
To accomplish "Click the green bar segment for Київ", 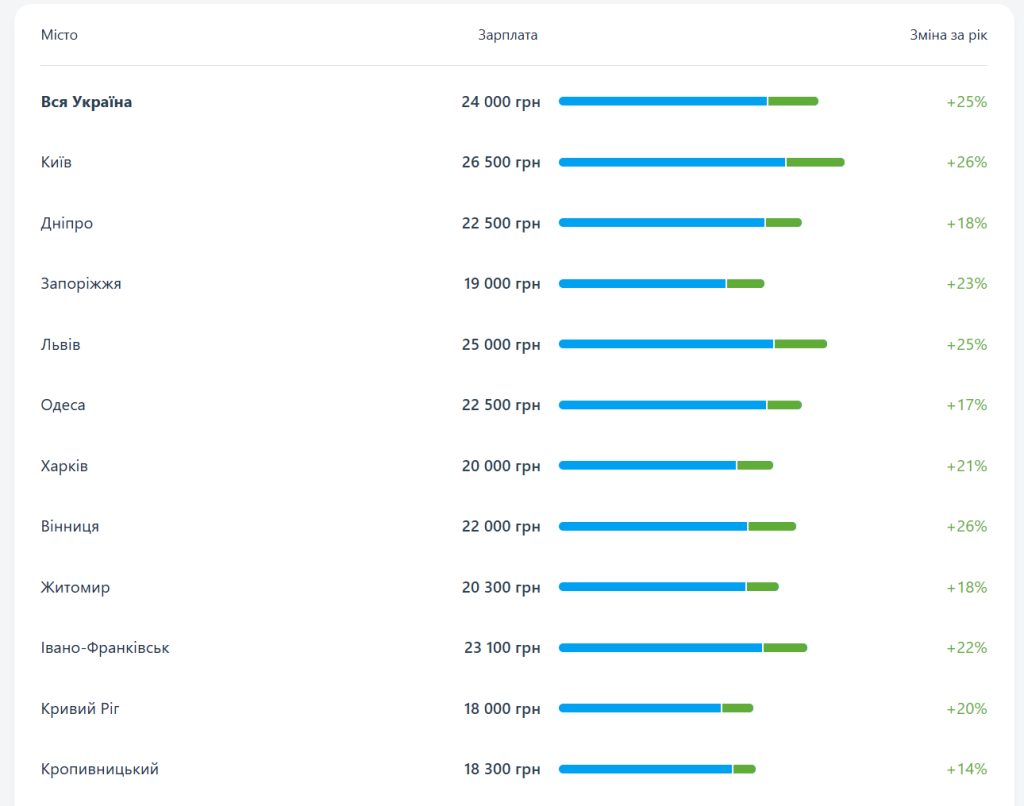I will [816, 162].
